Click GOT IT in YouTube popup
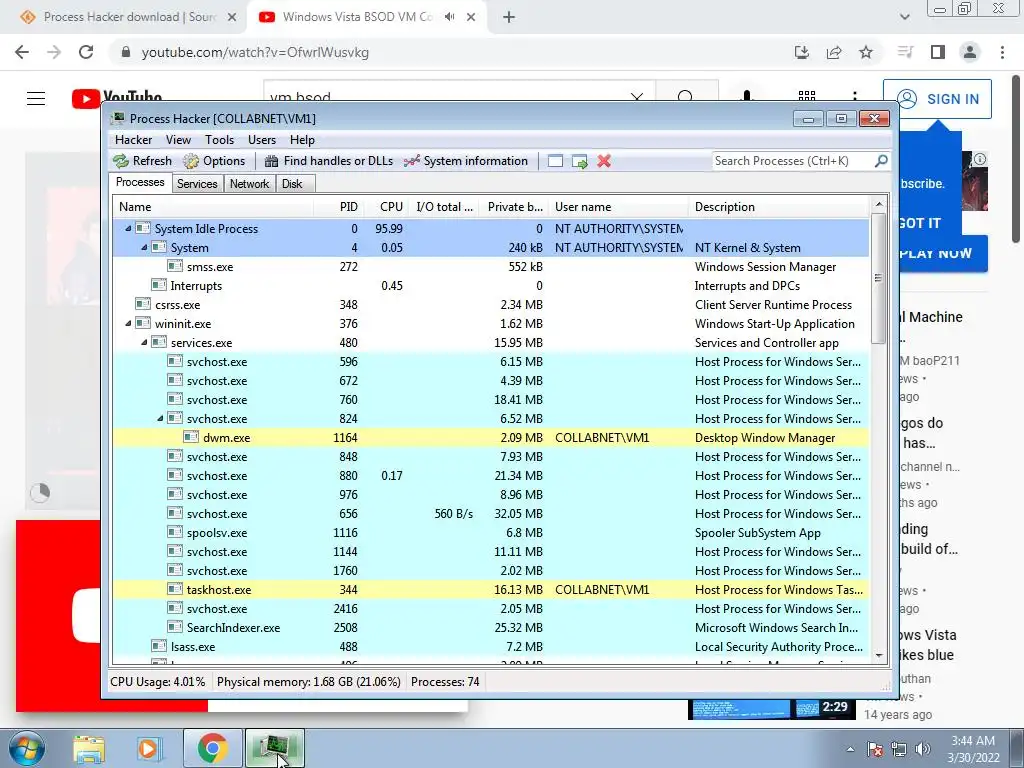1024x768 pixels. point(920,223)
